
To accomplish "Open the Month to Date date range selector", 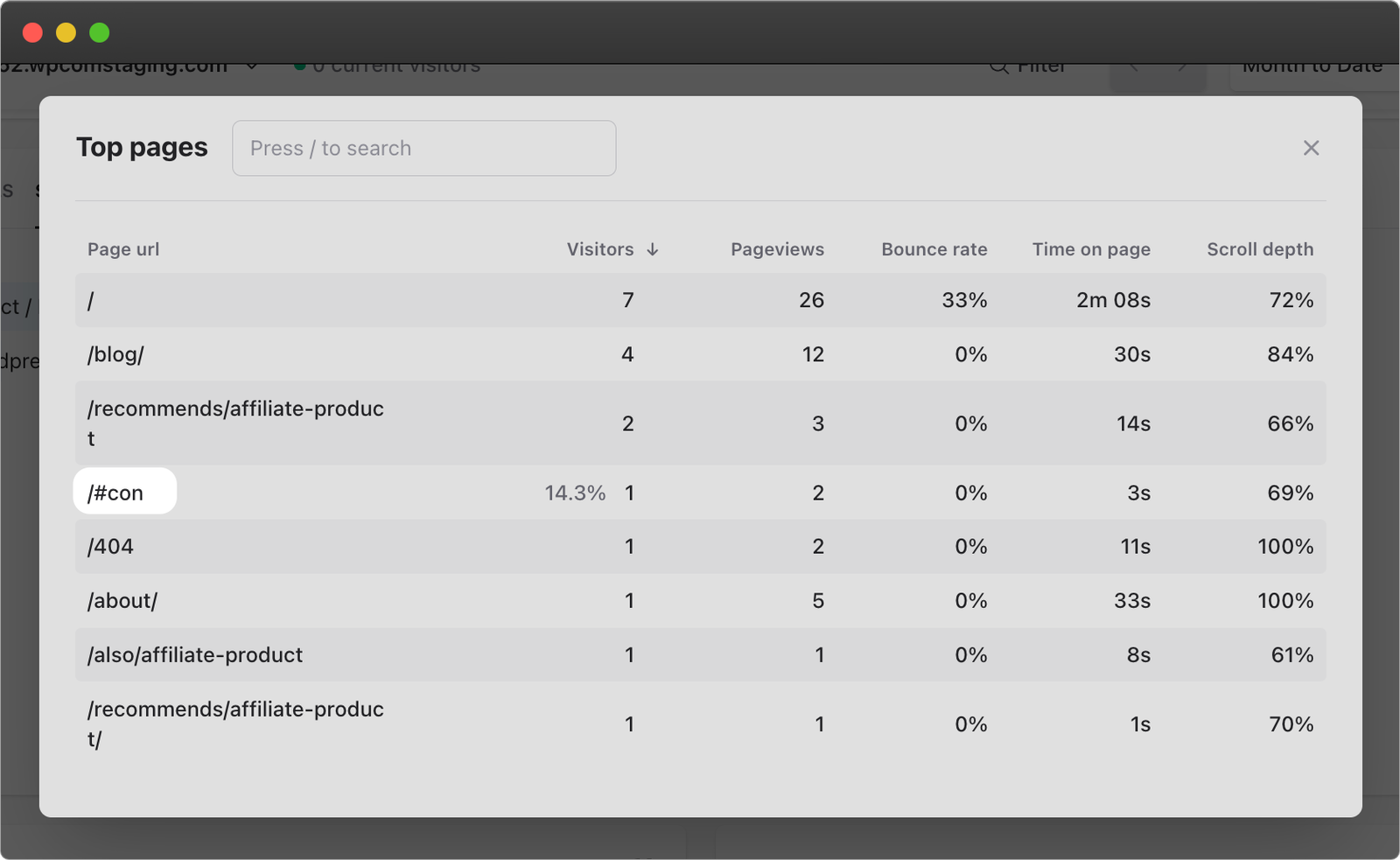I will point(1312,65).
